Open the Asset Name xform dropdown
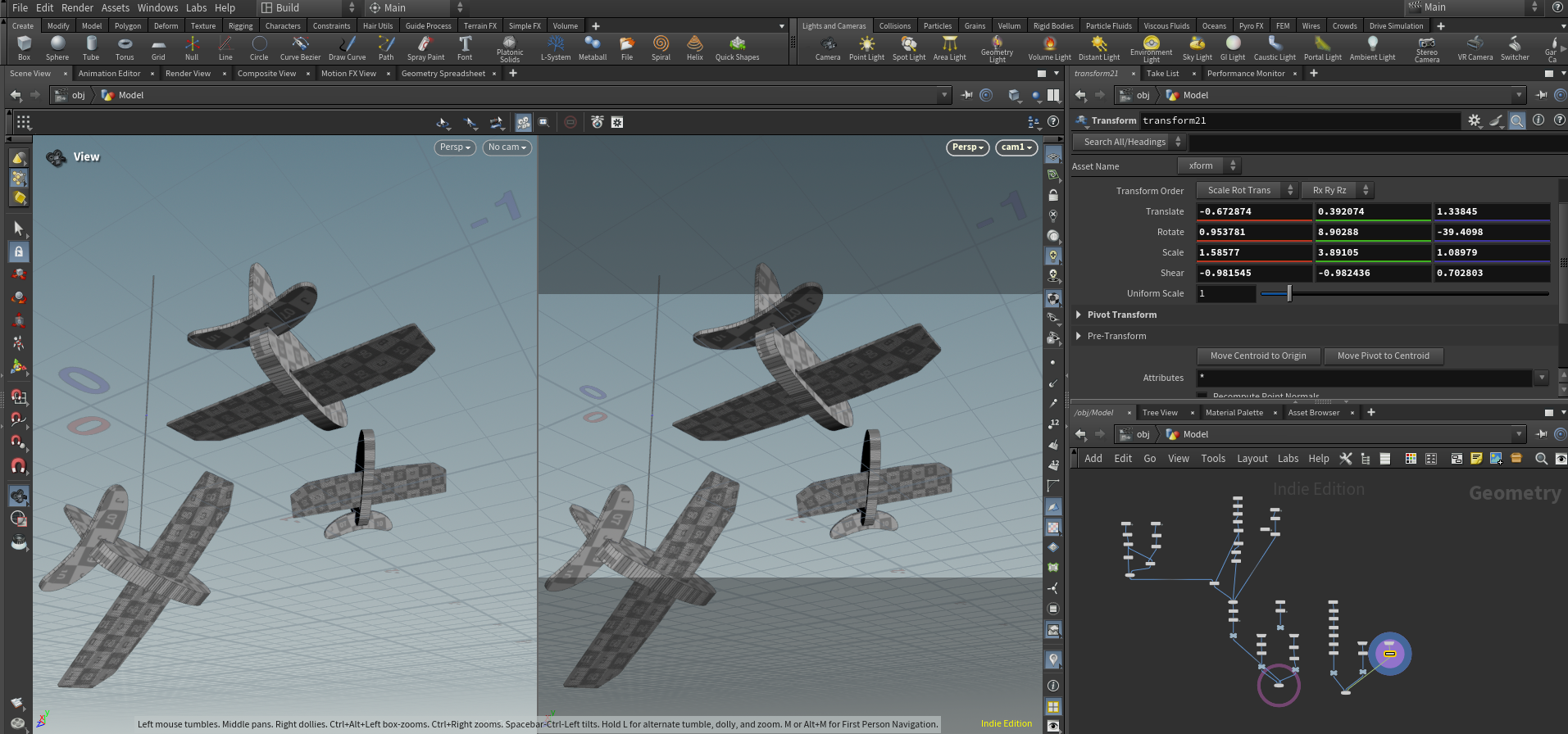The width and height of the screenshot is (1568, 734). pos(1209,165)
